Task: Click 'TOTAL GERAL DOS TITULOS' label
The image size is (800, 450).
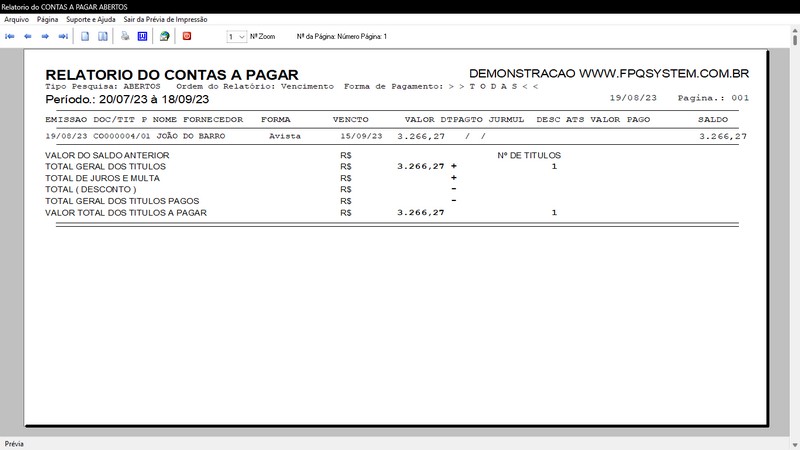Action: pyautogui.click(x=106, y=166)
